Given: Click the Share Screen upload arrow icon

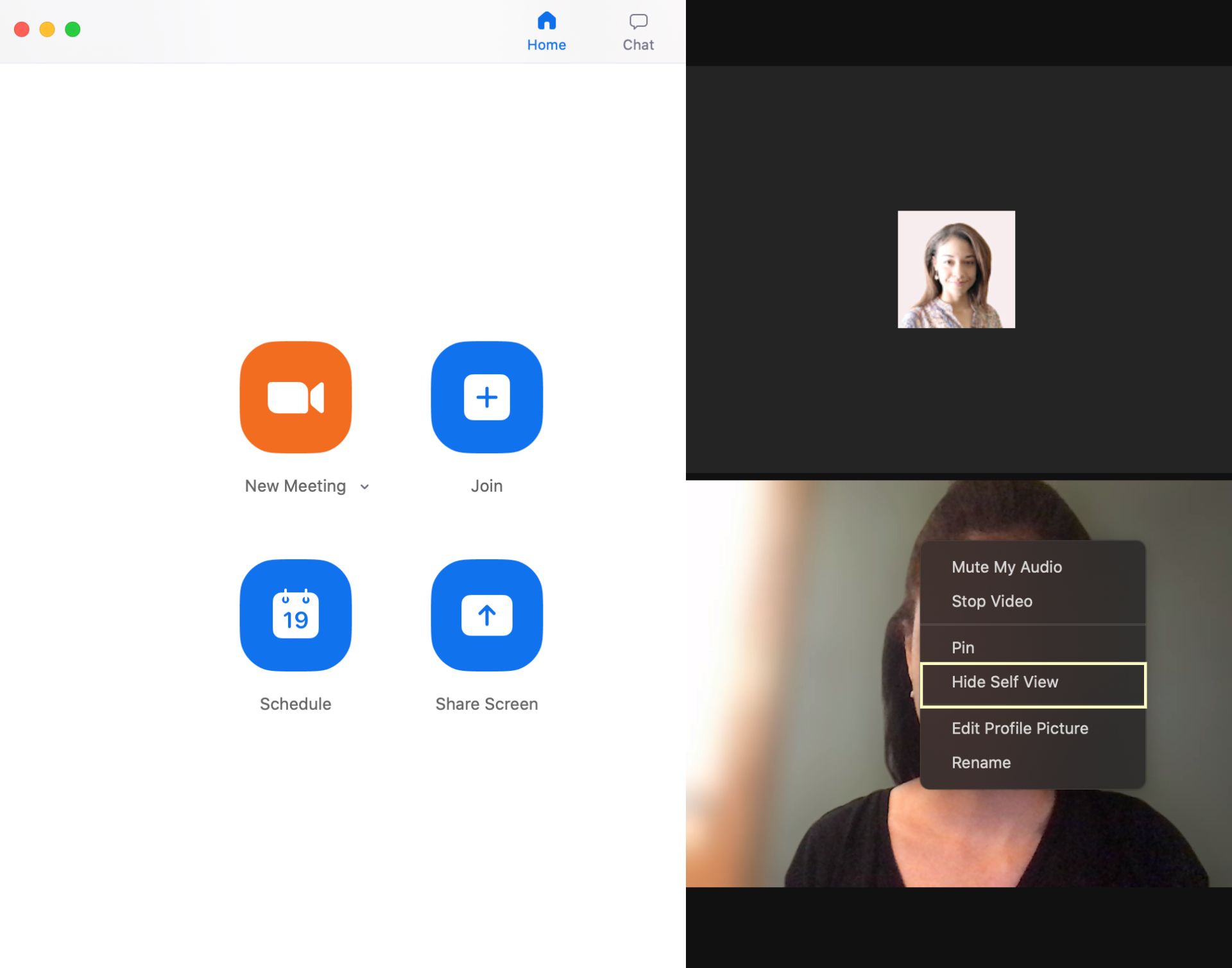Looking at the screenshot, I should (487, 615).
